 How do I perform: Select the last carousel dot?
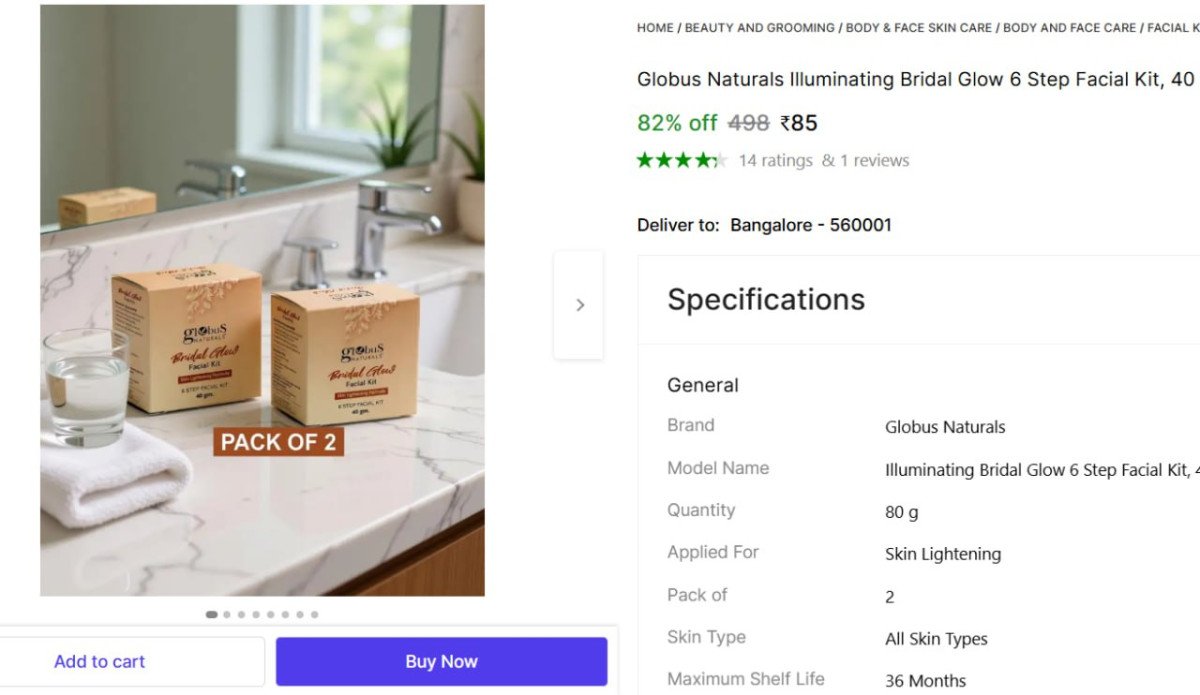[x=315, y=615]
